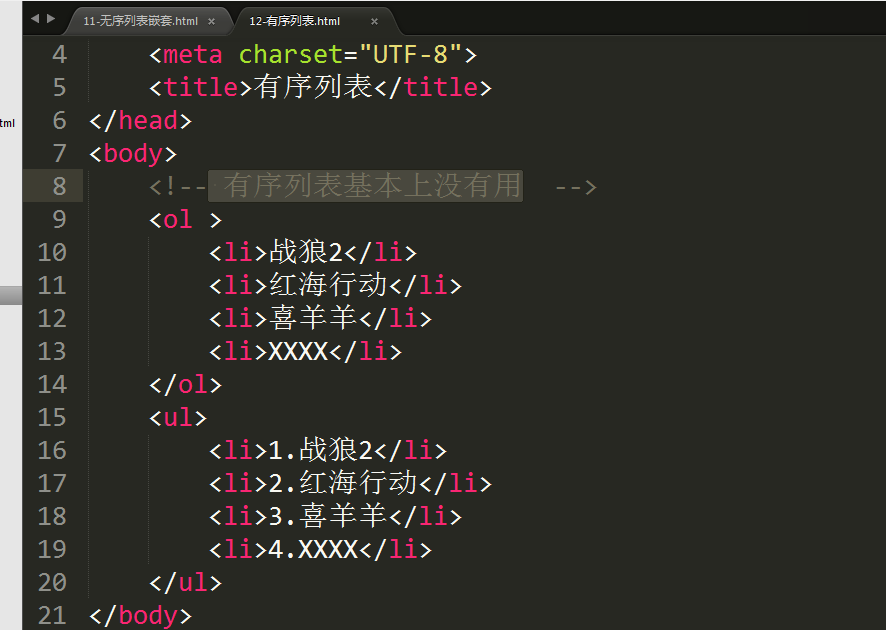Click the closing ol tag on line 14
The width and height of the screenshot is (886, 630).
pyautogui.click(x=185, y=385)
